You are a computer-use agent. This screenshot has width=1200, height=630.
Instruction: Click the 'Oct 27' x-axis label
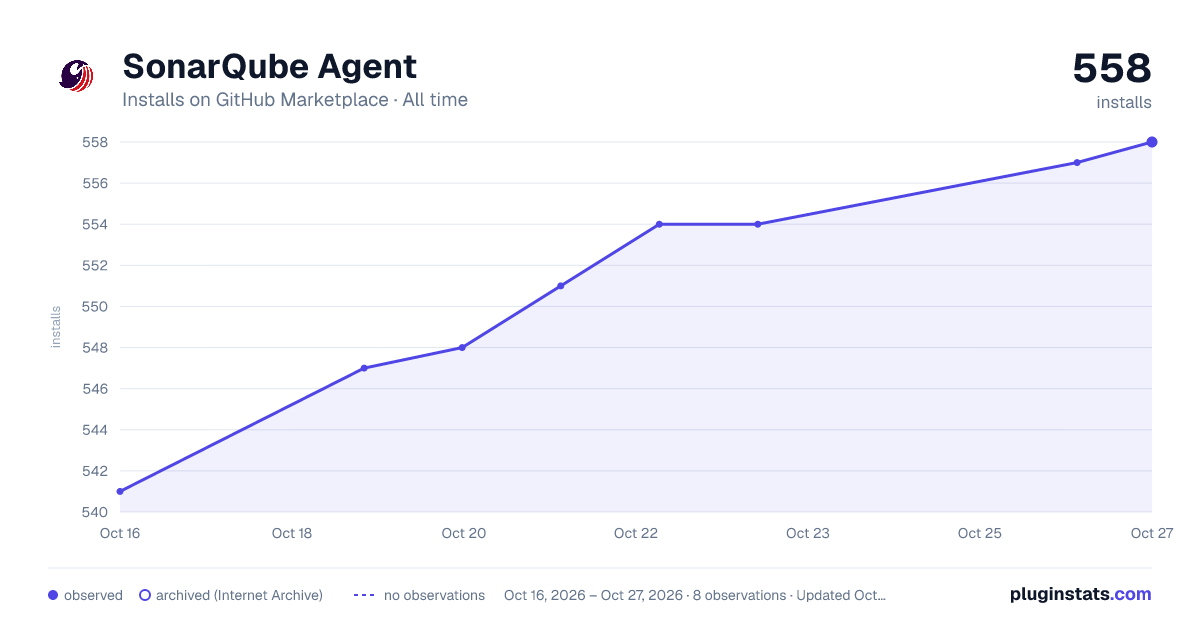[1151, 533]
